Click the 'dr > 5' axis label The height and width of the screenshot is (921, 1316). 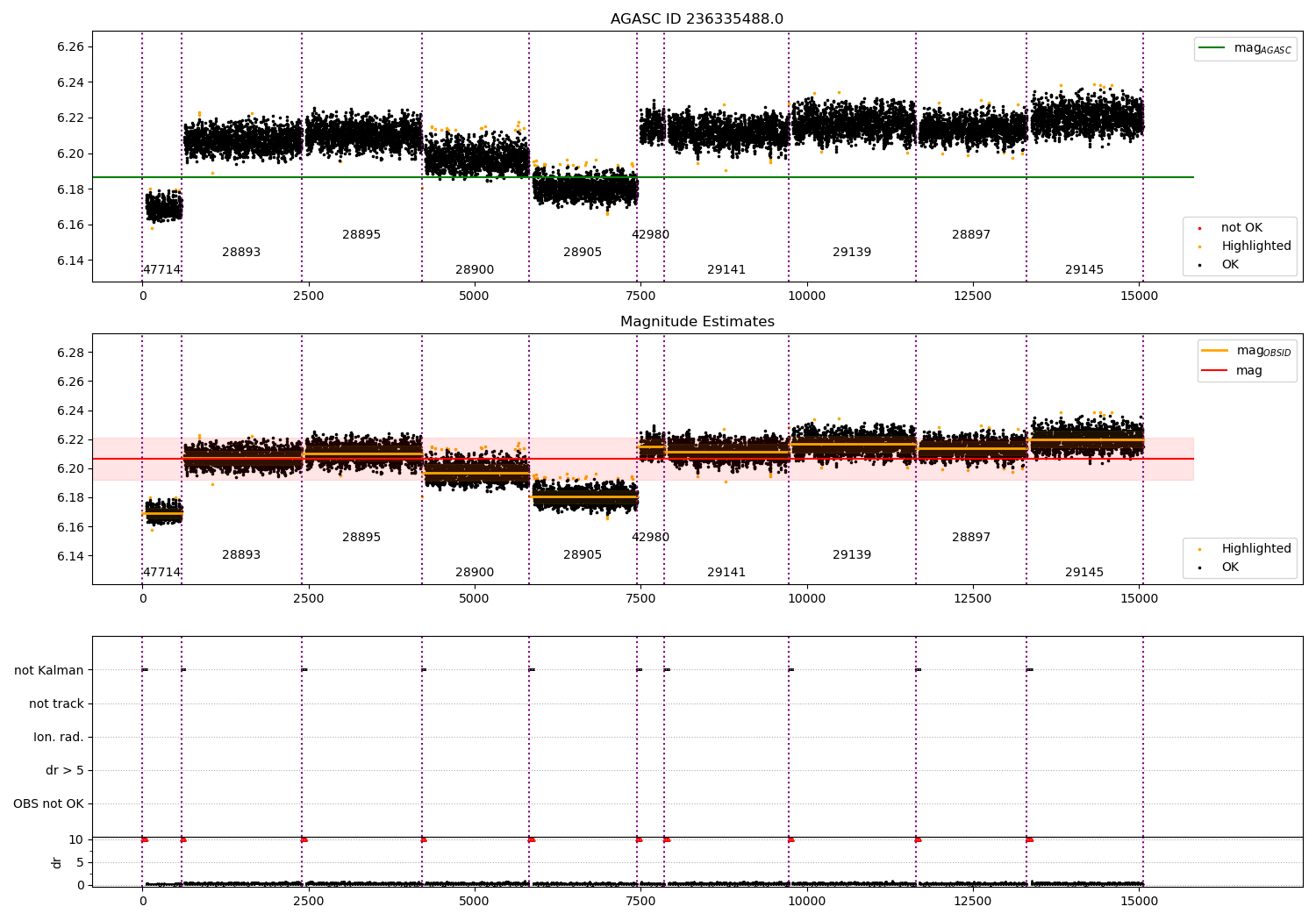65,771
